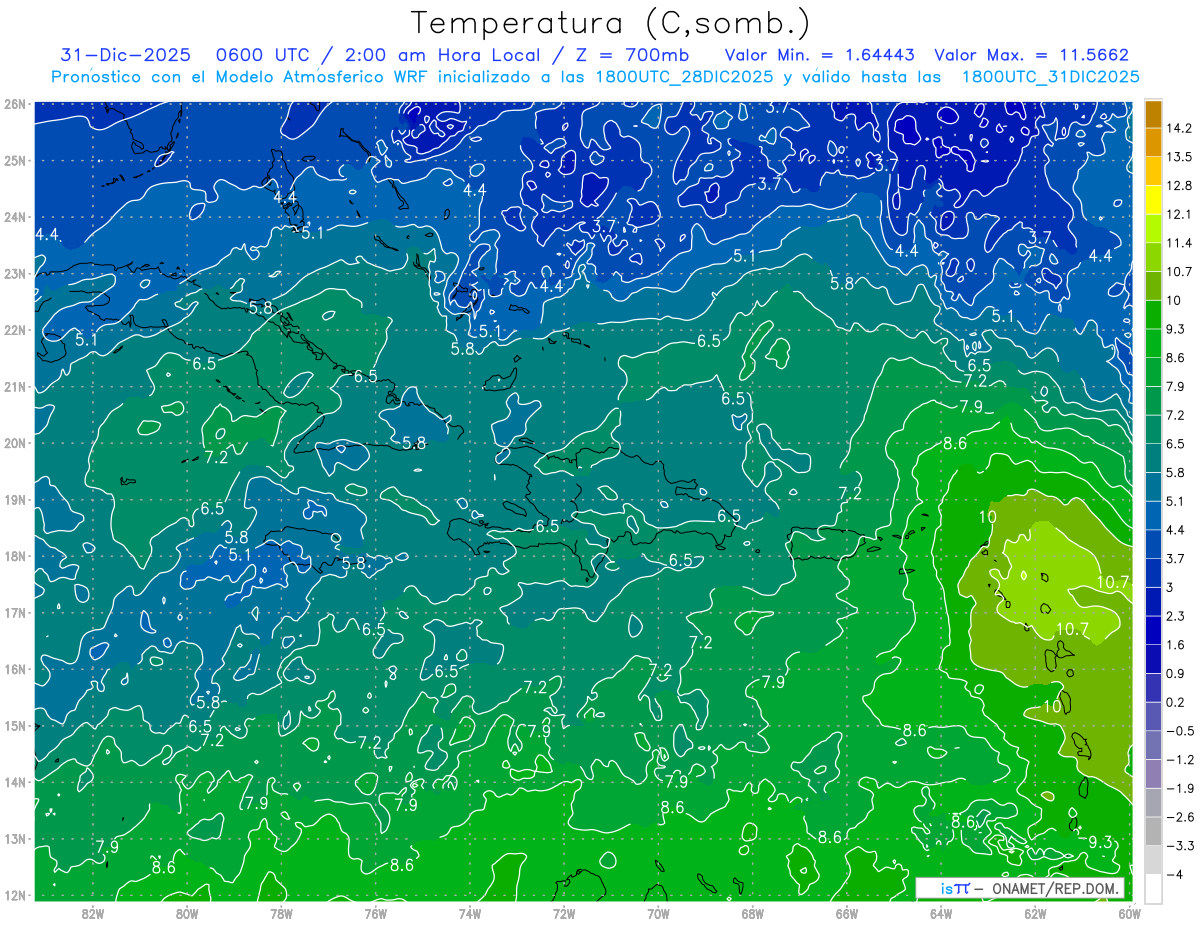
Task: Click the "26N" latitude axis label
Action: (15, 104)
